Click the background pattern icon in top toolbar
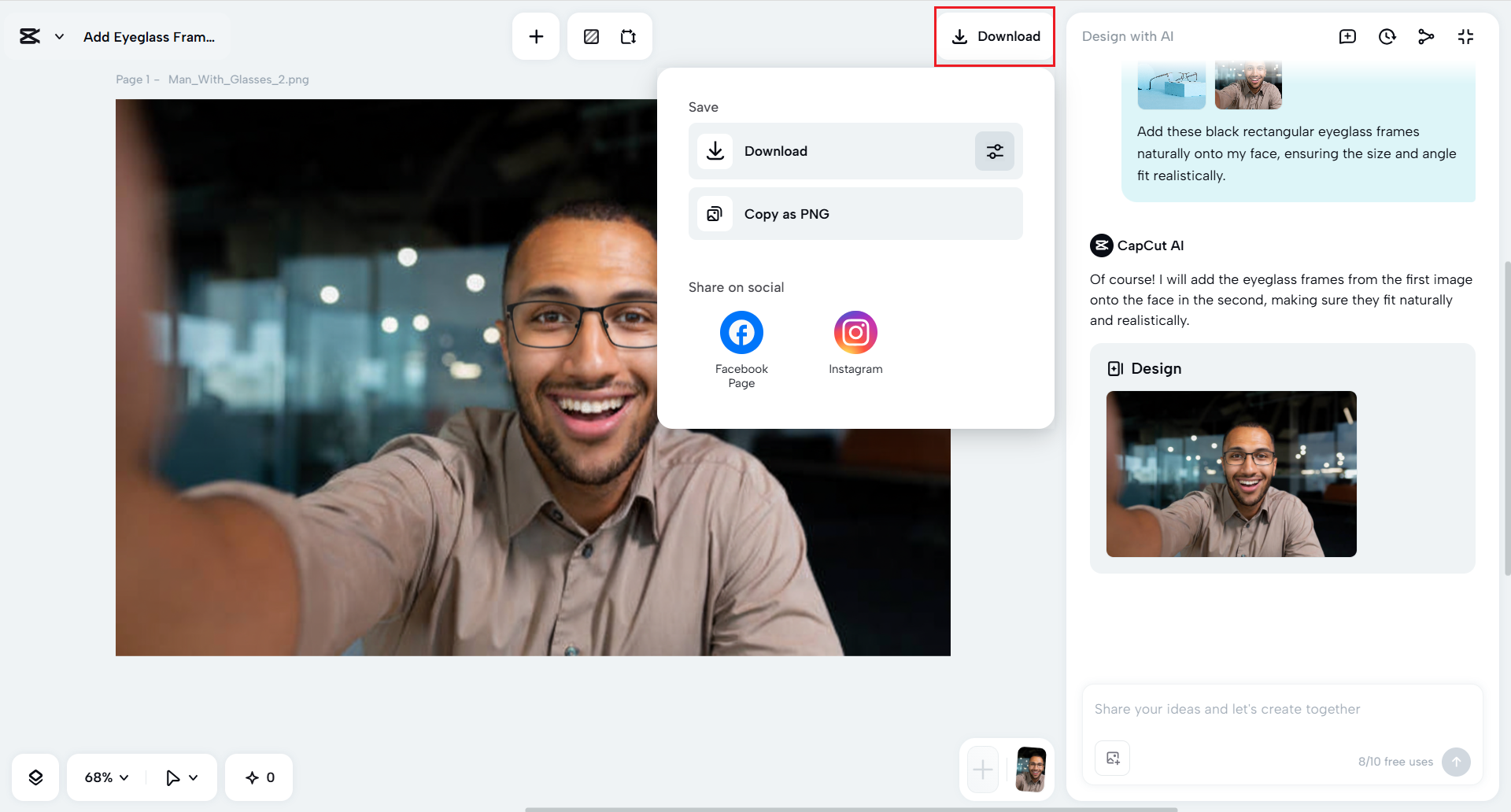Image resolution: width=1511 pixels, height=812 pixels. 591,36
